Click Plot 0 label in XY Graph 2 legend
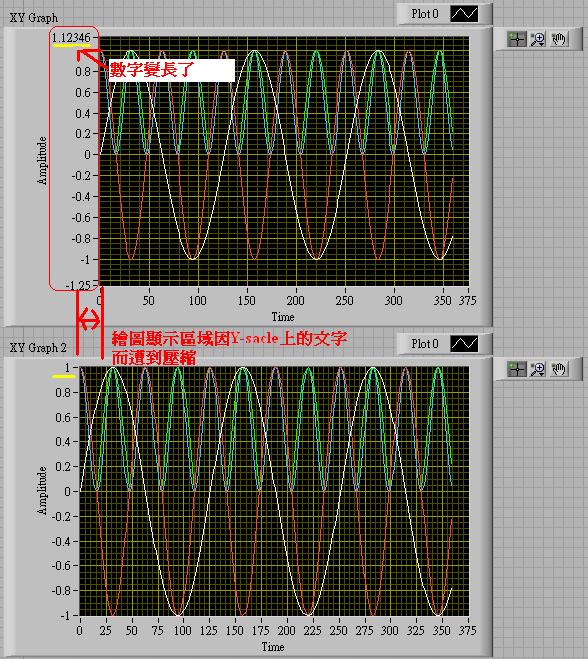 pyautogui.click(x=425, y=344)
